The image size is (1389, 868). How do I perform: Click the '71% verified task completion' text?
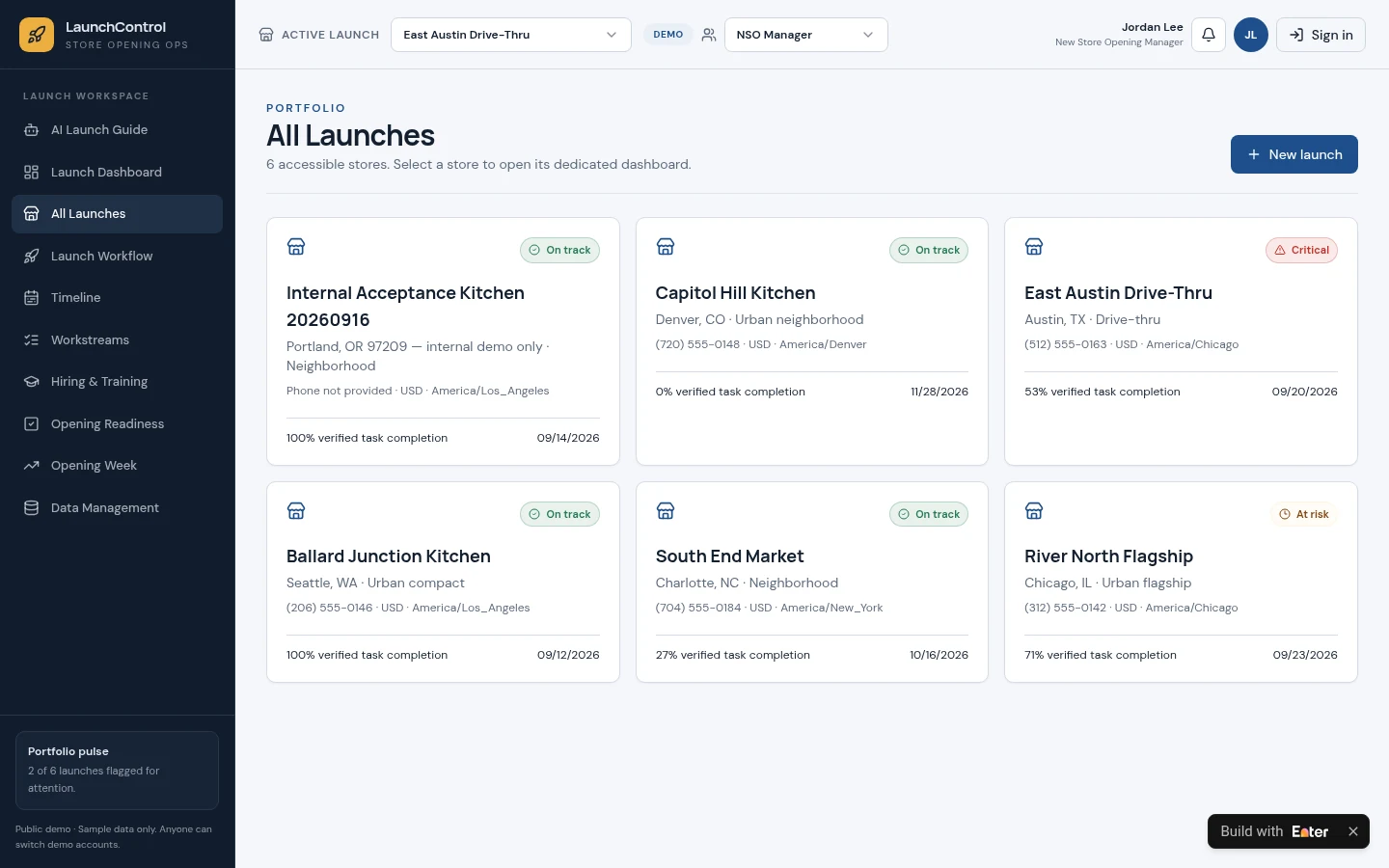(1101, 655)
